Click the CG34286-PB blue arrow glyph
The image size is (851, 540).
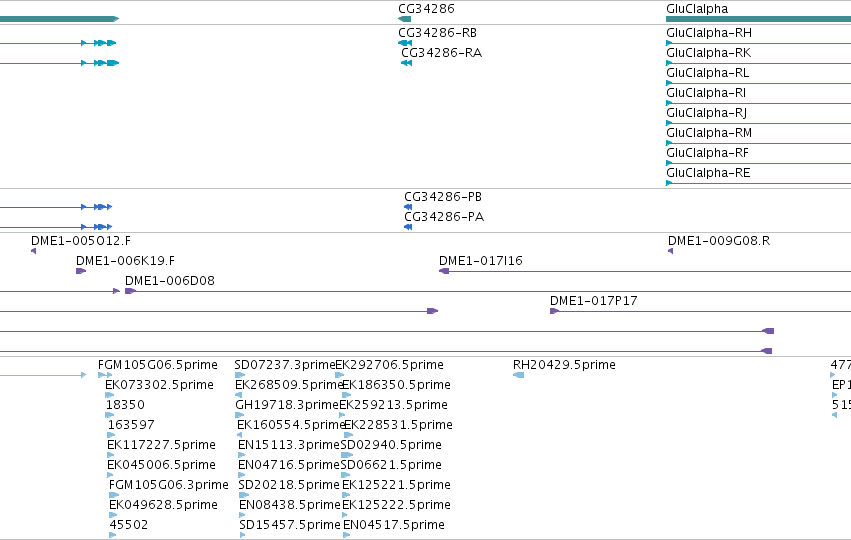pos(408,207)
